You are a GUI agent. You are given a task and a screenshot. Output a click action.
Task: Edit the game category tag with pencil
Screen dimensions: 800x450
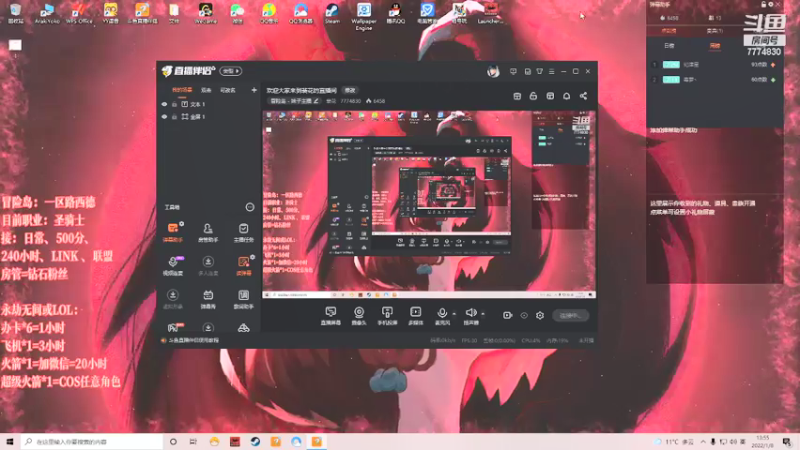[294, 101]
